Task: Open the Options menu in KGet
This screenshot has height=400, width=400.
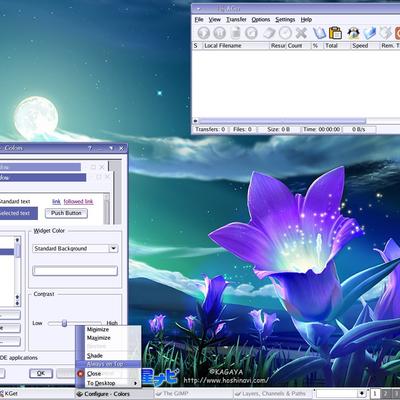Action: click(261, 20)
